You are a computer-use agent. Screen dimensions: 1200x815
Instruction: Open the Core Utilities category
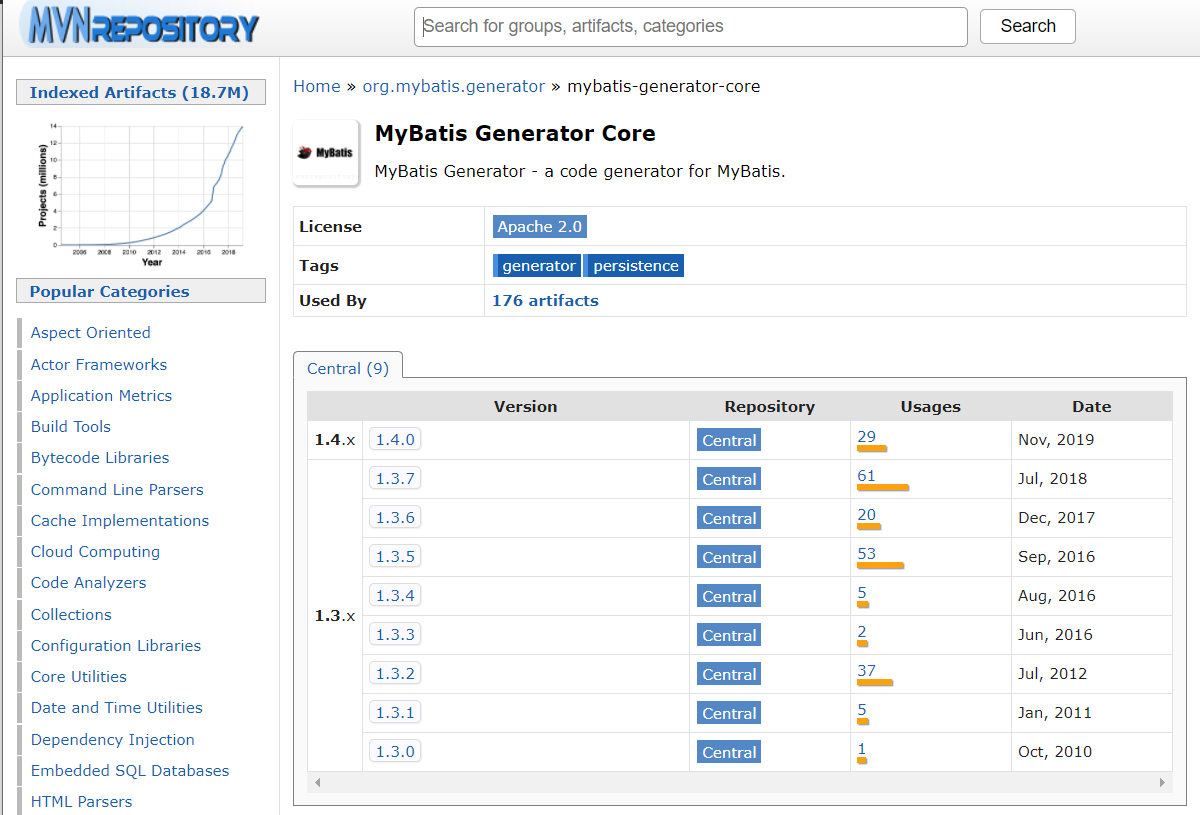(79, 677)
